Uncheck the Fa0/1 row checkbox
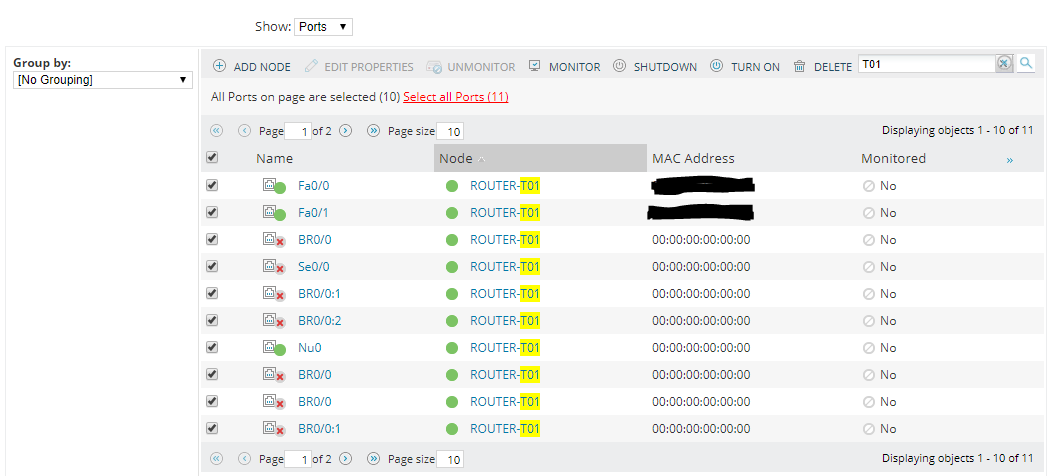The width and height of the screenshot is (1049, 476). 212,212
